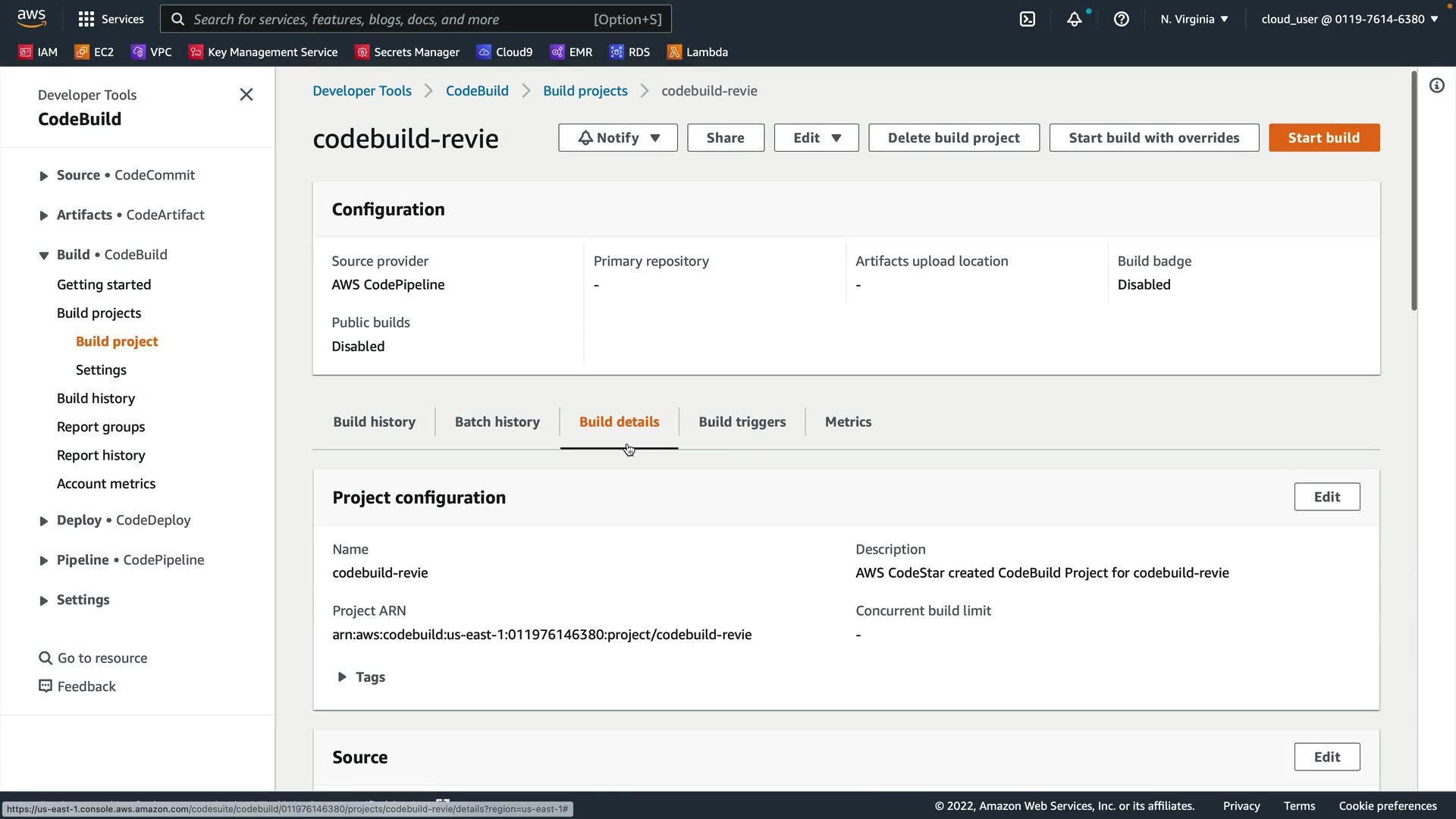Screen dimensions: 1456x819
Task: Switch to the Metrics tab
Action: point(848,422)
